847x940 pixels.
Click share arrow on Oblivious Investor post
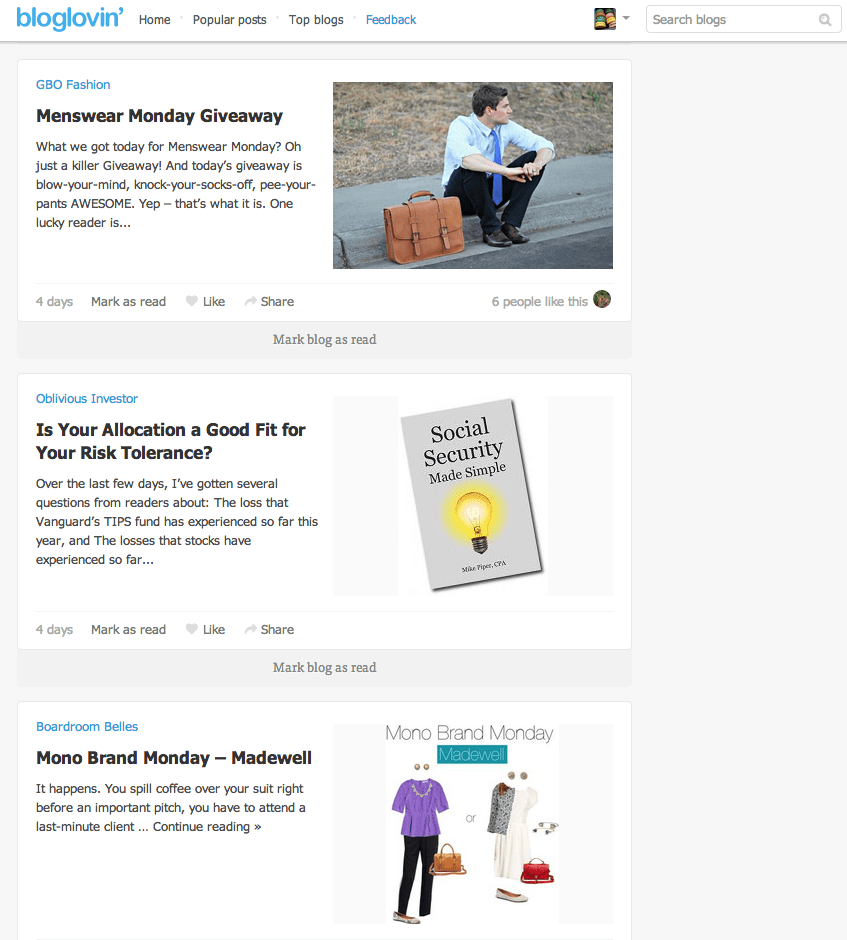coord(251,629)
